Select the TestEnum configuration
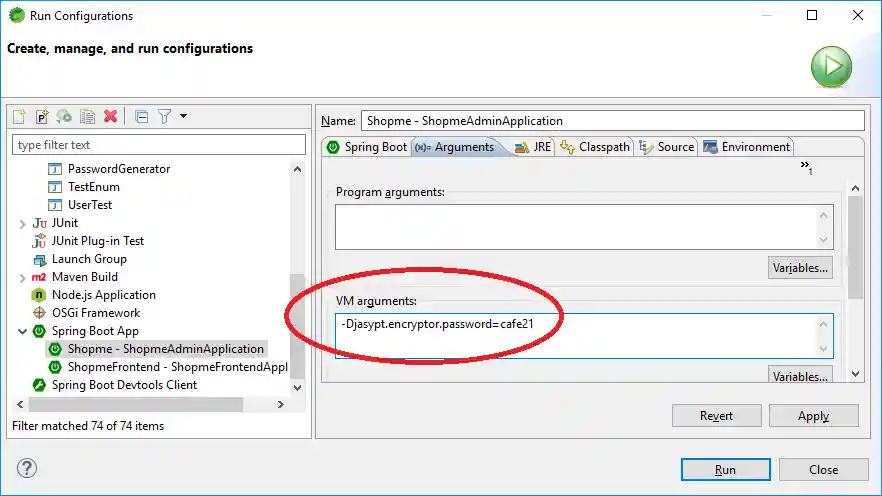Screen dimensions: 882x496 93,187
